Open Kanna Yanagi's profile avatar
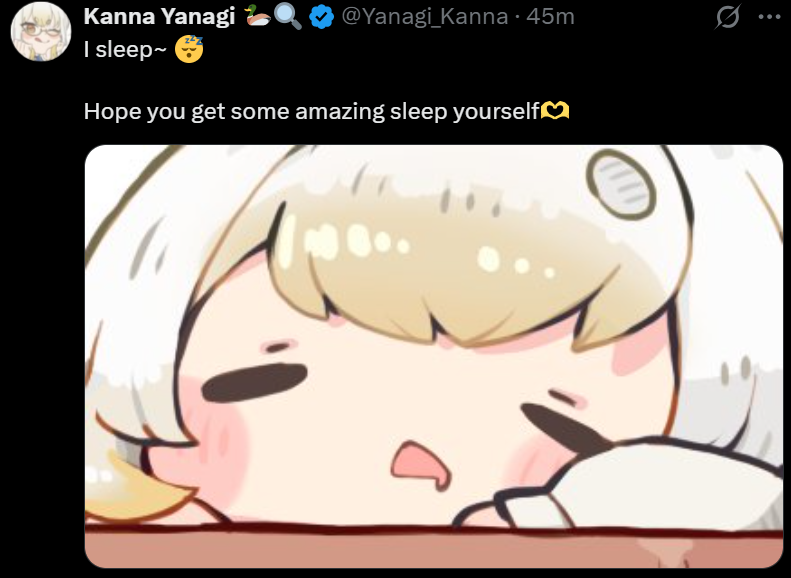This screenshot has height=578, width=791. [x=41, y=32]
